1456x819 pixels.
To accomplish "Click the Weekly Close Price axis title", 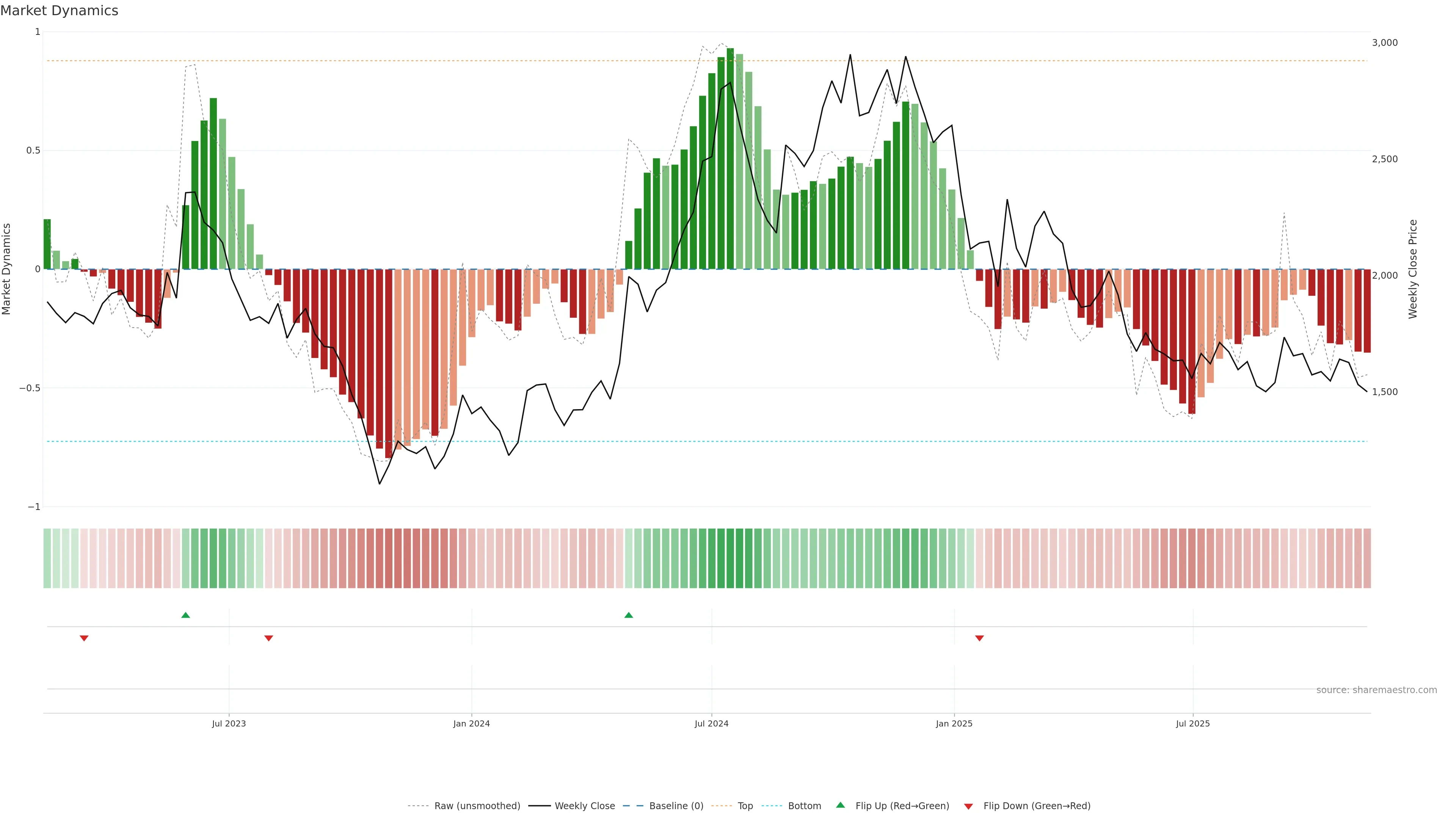I will pos(1412,269).
